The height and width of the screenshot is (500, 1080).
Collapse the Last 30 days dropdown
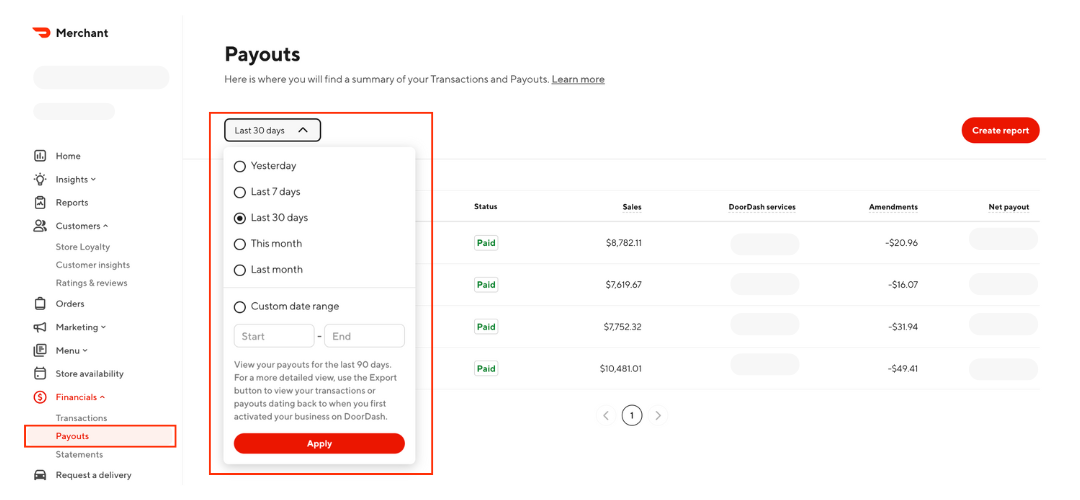coord(272,130)
